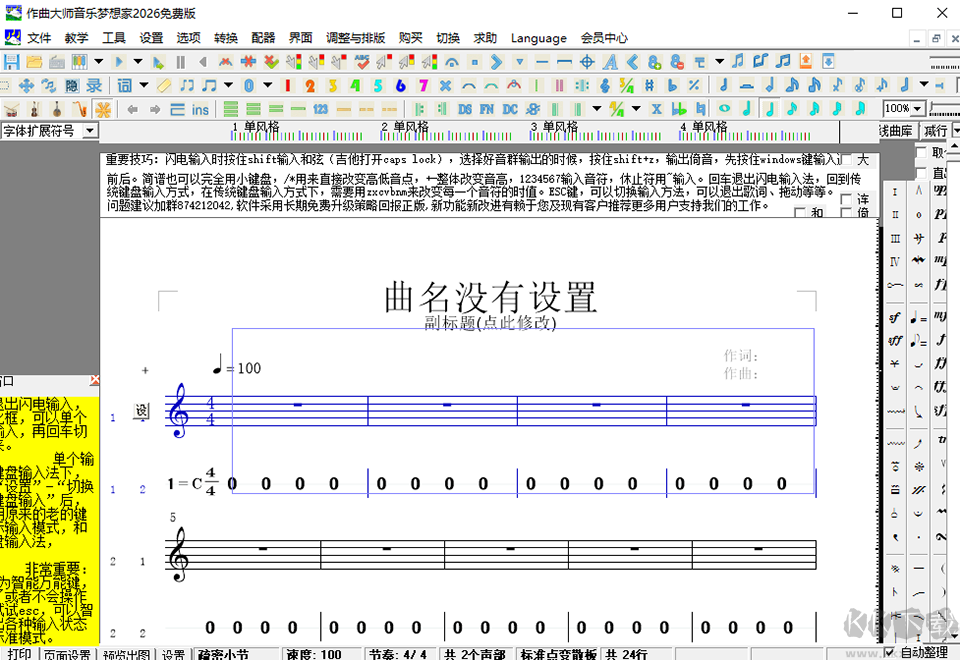Expand dropdown arrow beside blue zero icon
Image resolution: width=960 pixels, height=660 pixels.
(x=268, y=86)
